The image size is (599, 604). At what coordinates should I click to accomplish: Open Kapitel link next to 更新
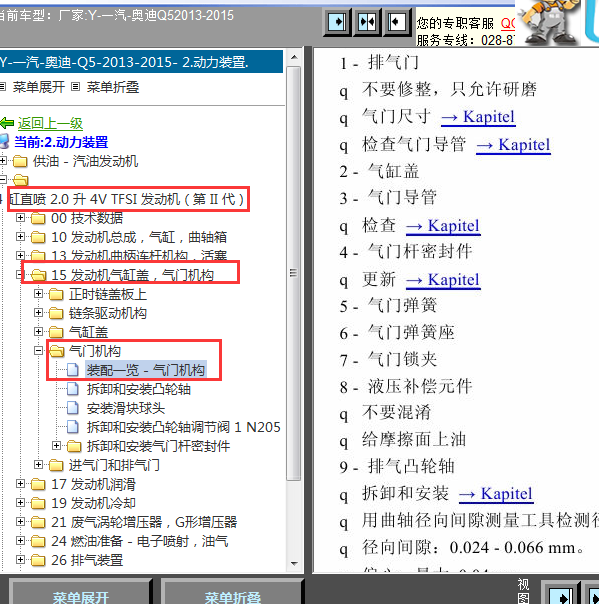pos(443,280)
